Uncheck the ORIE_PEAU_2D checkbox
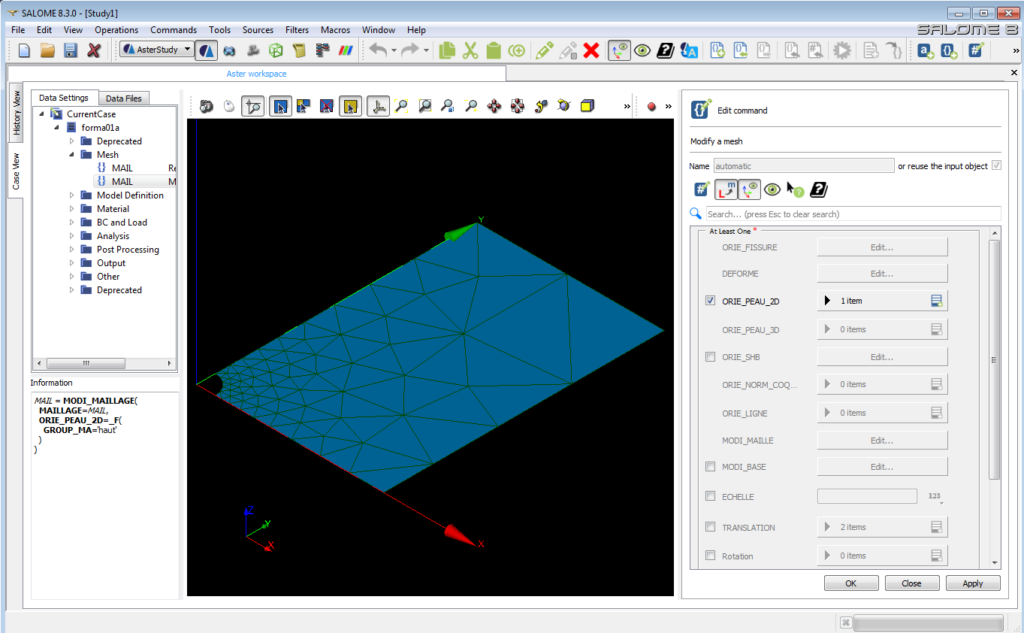Screen dimensions: 1024x633 (710, 300)
